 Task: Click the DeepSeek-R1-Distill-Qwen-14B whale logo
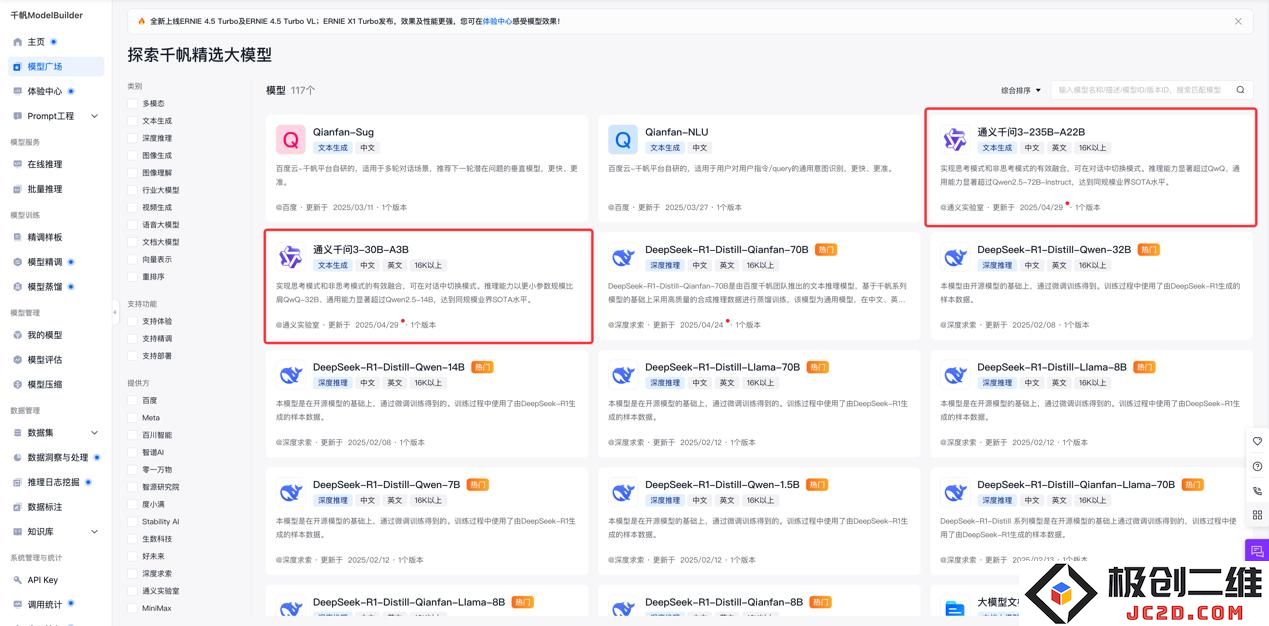point(291,374)
